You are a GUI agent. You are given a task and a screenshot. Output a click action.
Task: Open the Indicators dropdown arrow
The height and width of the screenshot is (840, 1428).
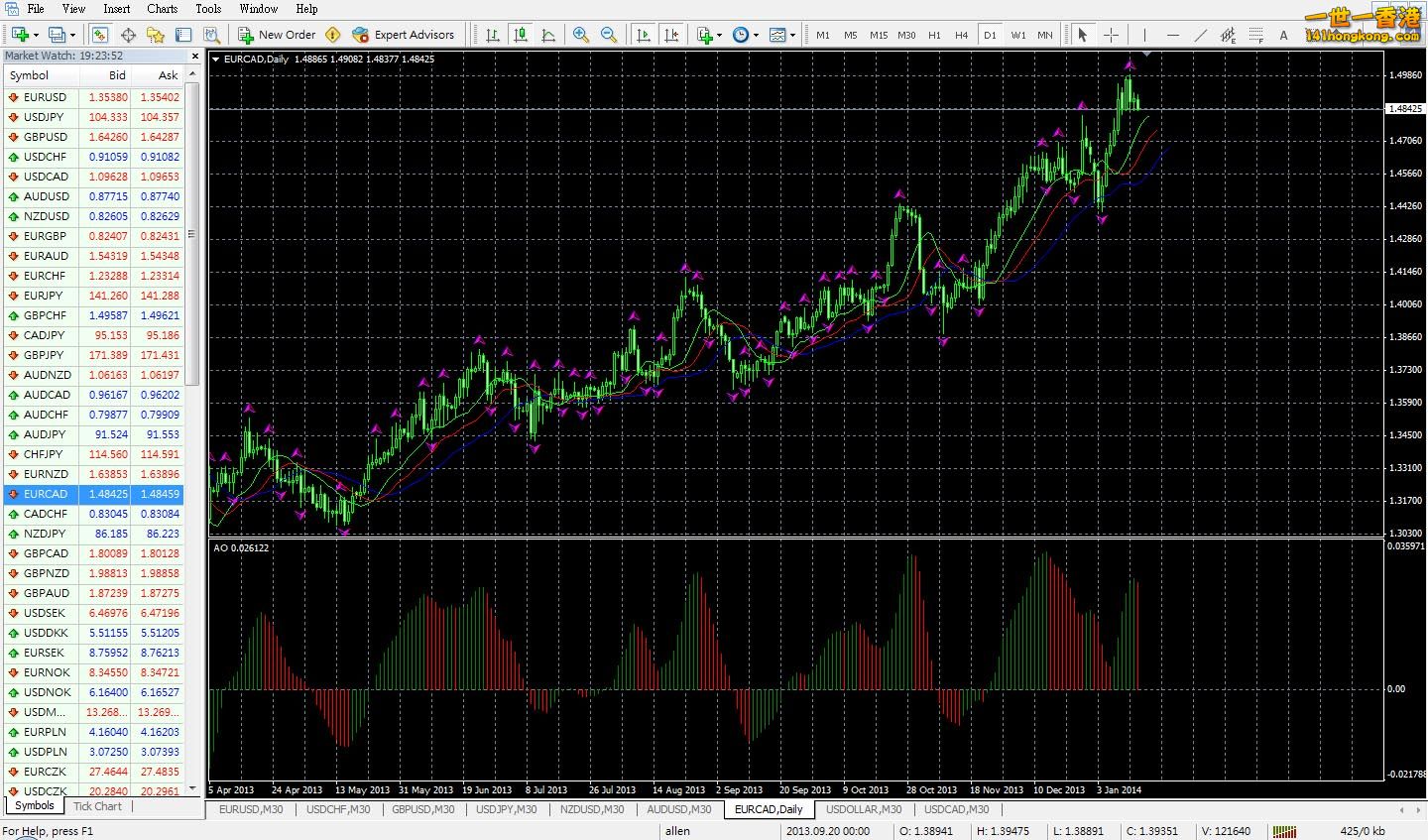pos(720,35)
